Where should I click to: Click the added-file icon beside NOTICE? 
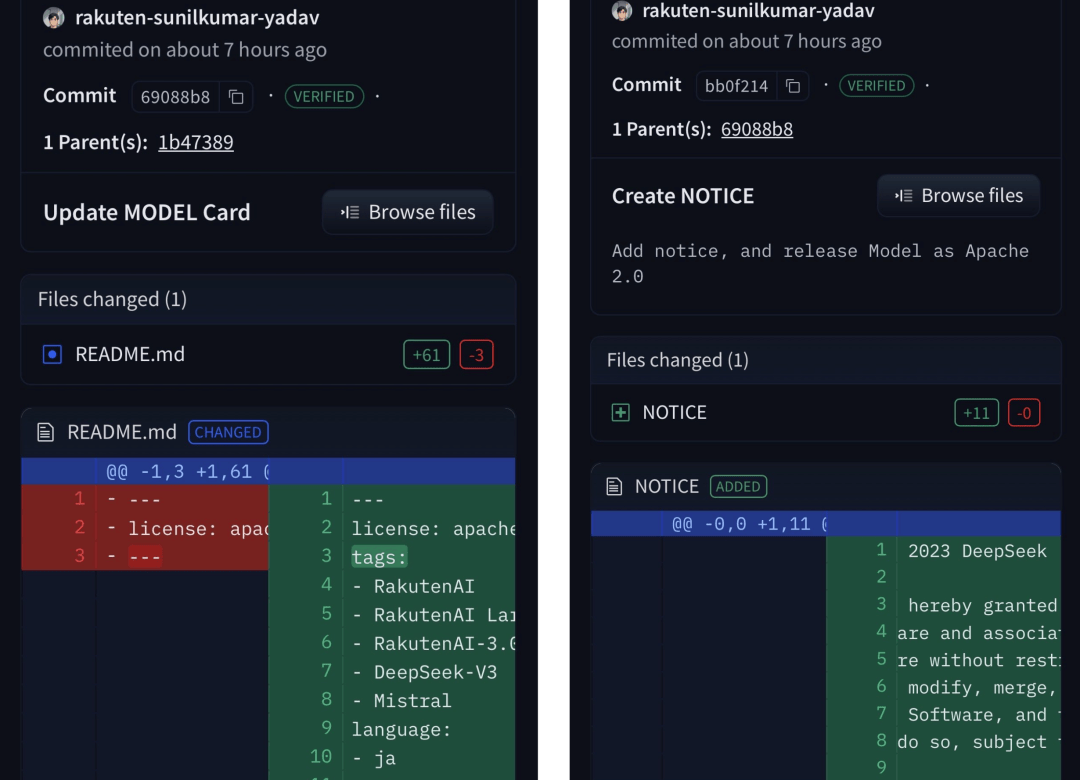coord(621,412)
